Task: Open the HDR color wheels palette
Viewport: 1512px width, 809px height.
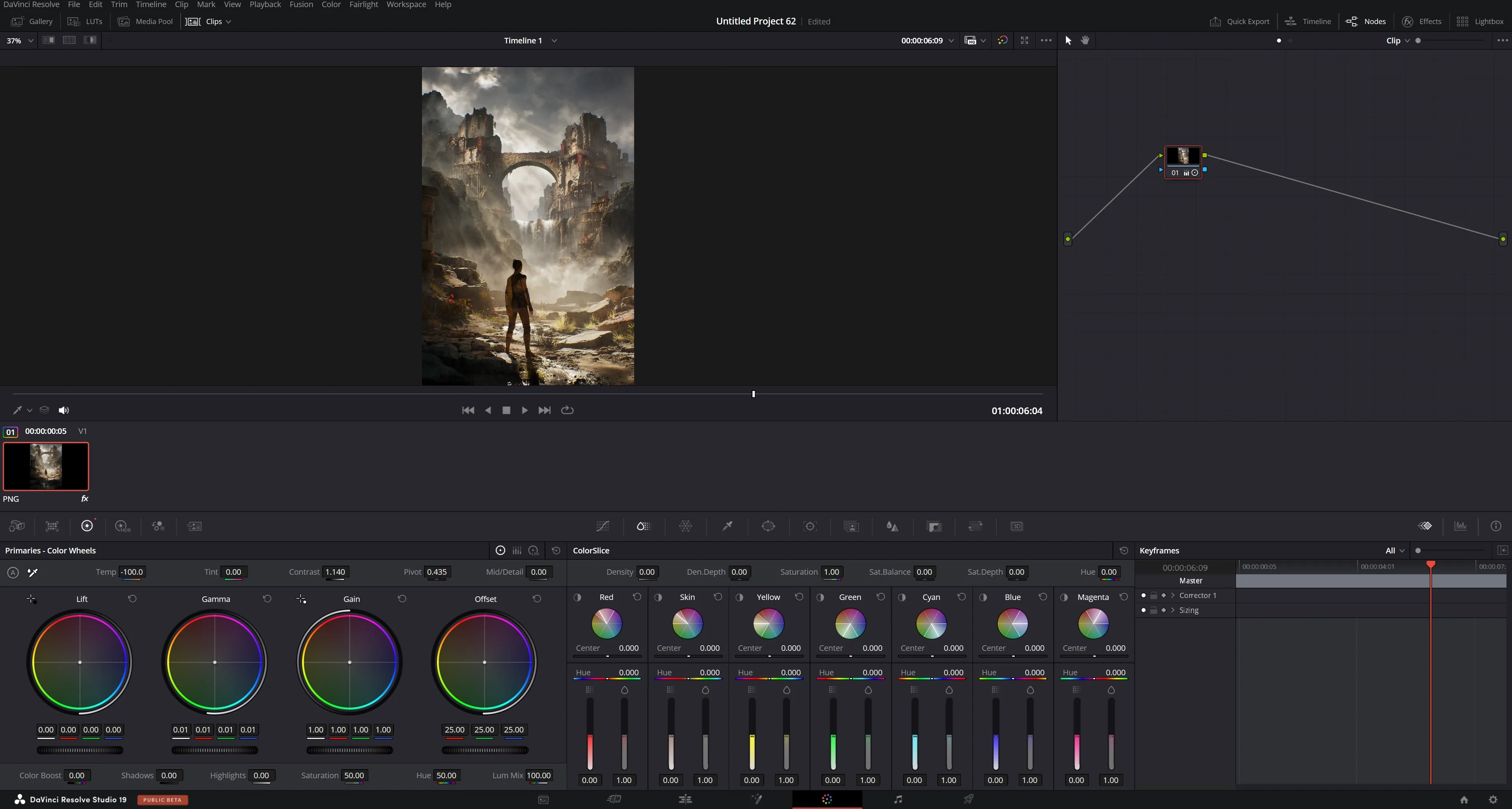Action: [123, 526]
